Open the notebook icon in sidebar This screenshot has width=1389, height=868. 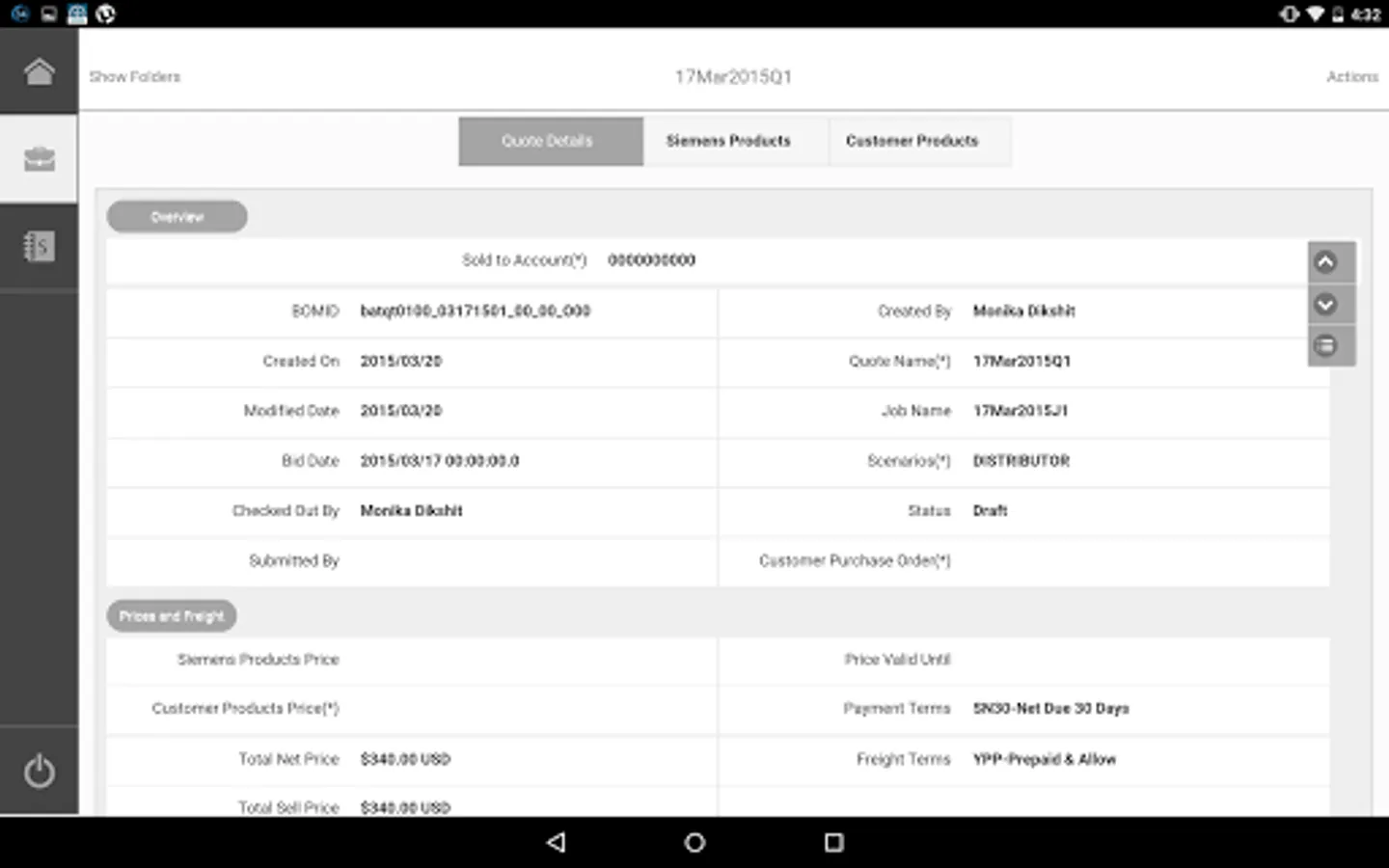tap(39, 246)
